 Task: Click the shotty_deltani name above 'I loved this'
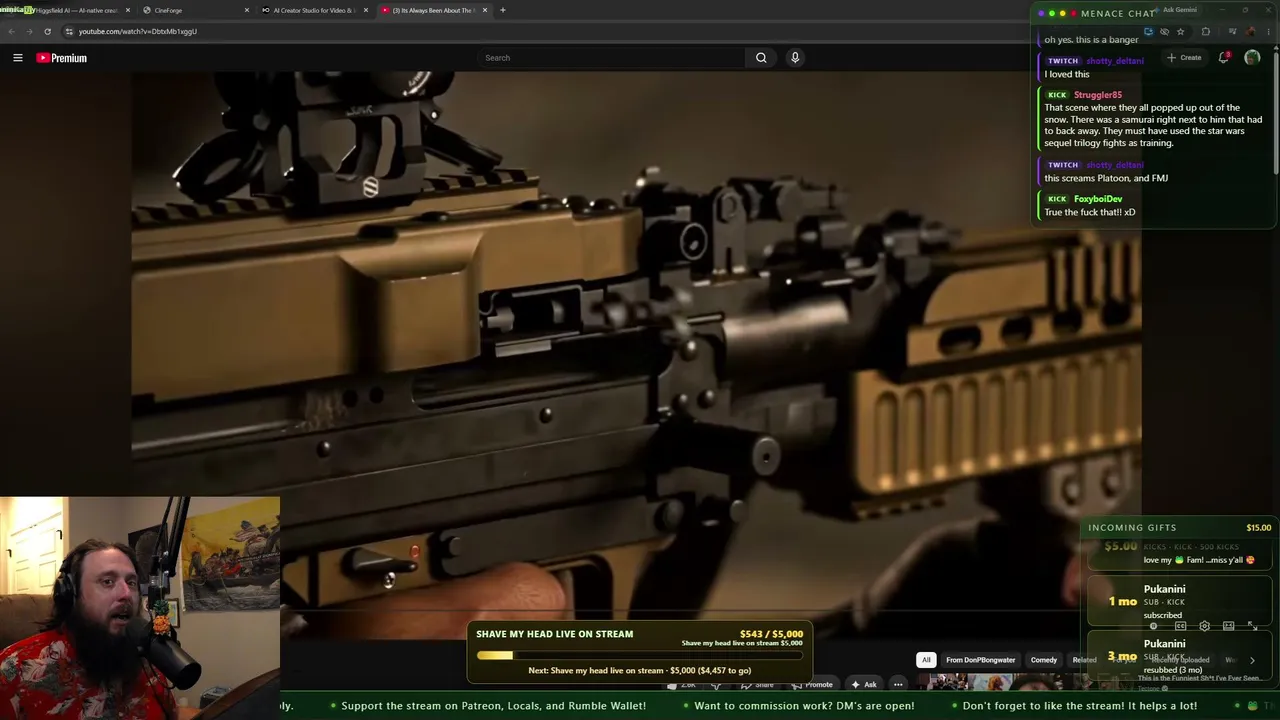[x=1115, y=61]
